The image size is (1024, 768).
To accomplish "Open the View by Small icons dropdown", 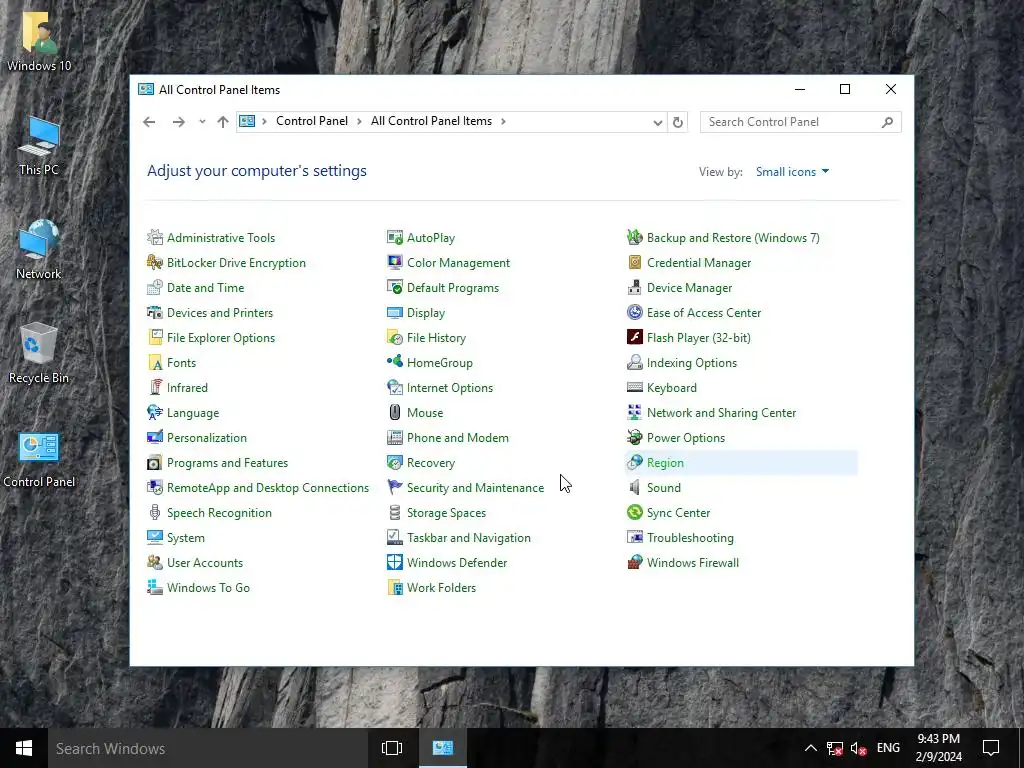I will coord(792,172).
